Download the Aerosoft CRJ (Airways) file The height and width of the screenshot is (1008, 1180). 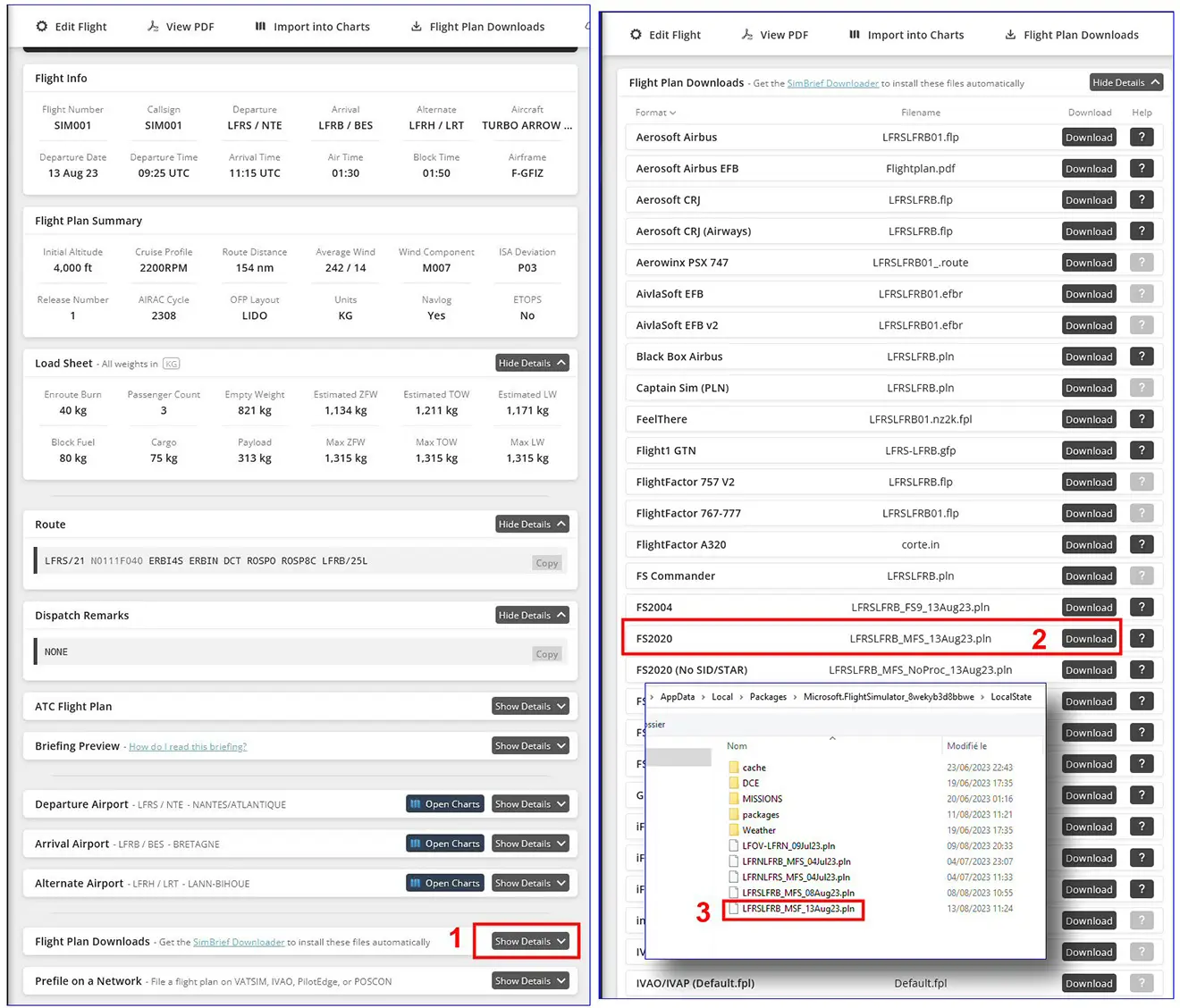1088,231
